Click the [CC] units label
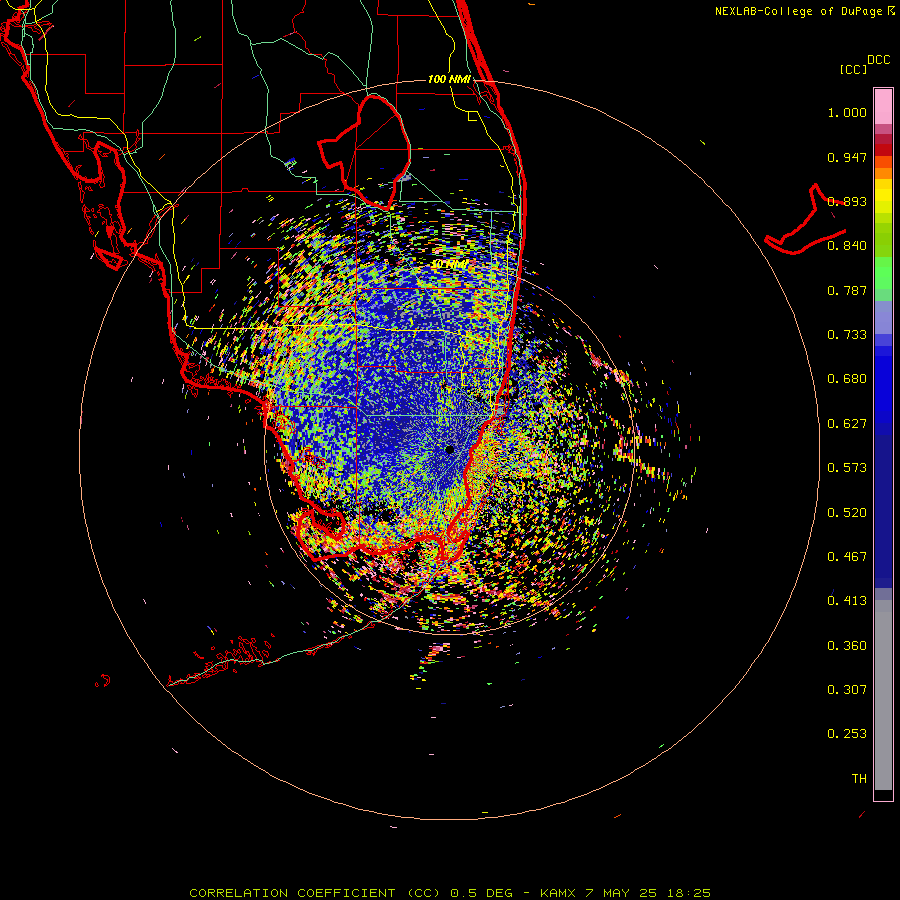 point(853,69)
